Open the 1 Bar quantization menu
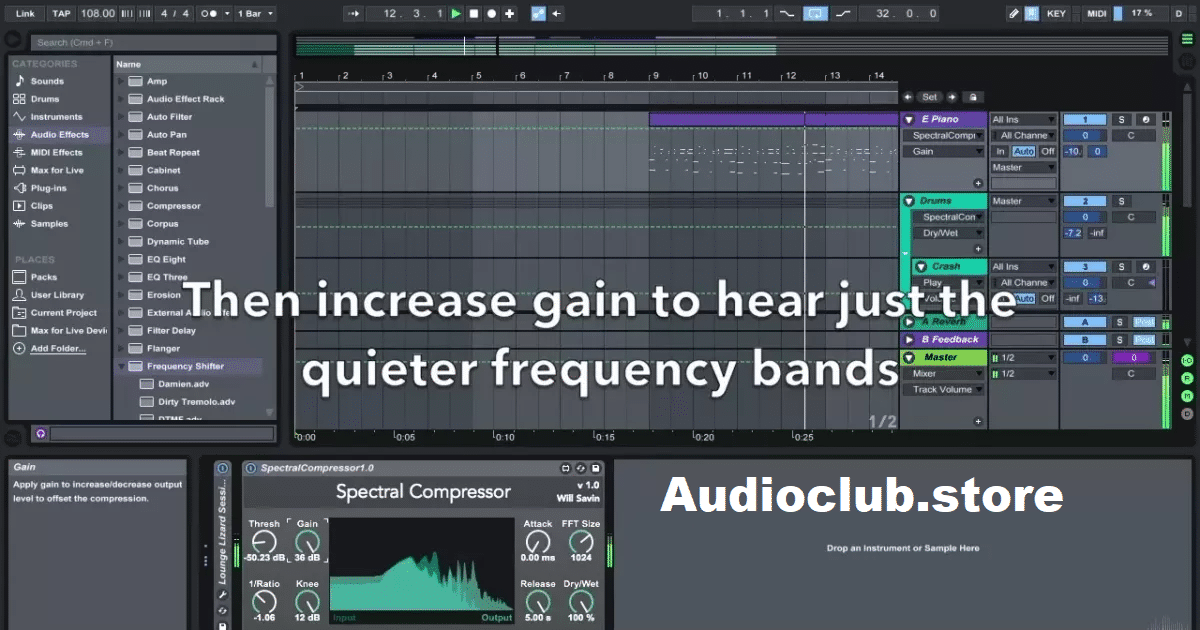The width and height of the screenshot is (1200, 630). tap(256, 13)
